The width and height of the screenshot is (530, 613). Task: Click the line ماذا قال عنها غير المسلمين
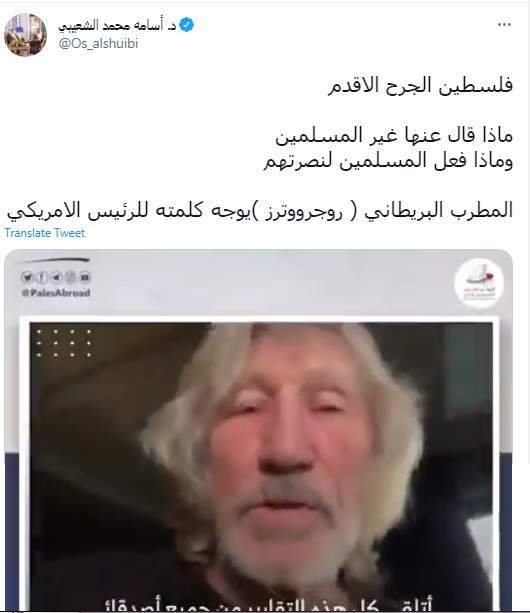click(394, 135)
